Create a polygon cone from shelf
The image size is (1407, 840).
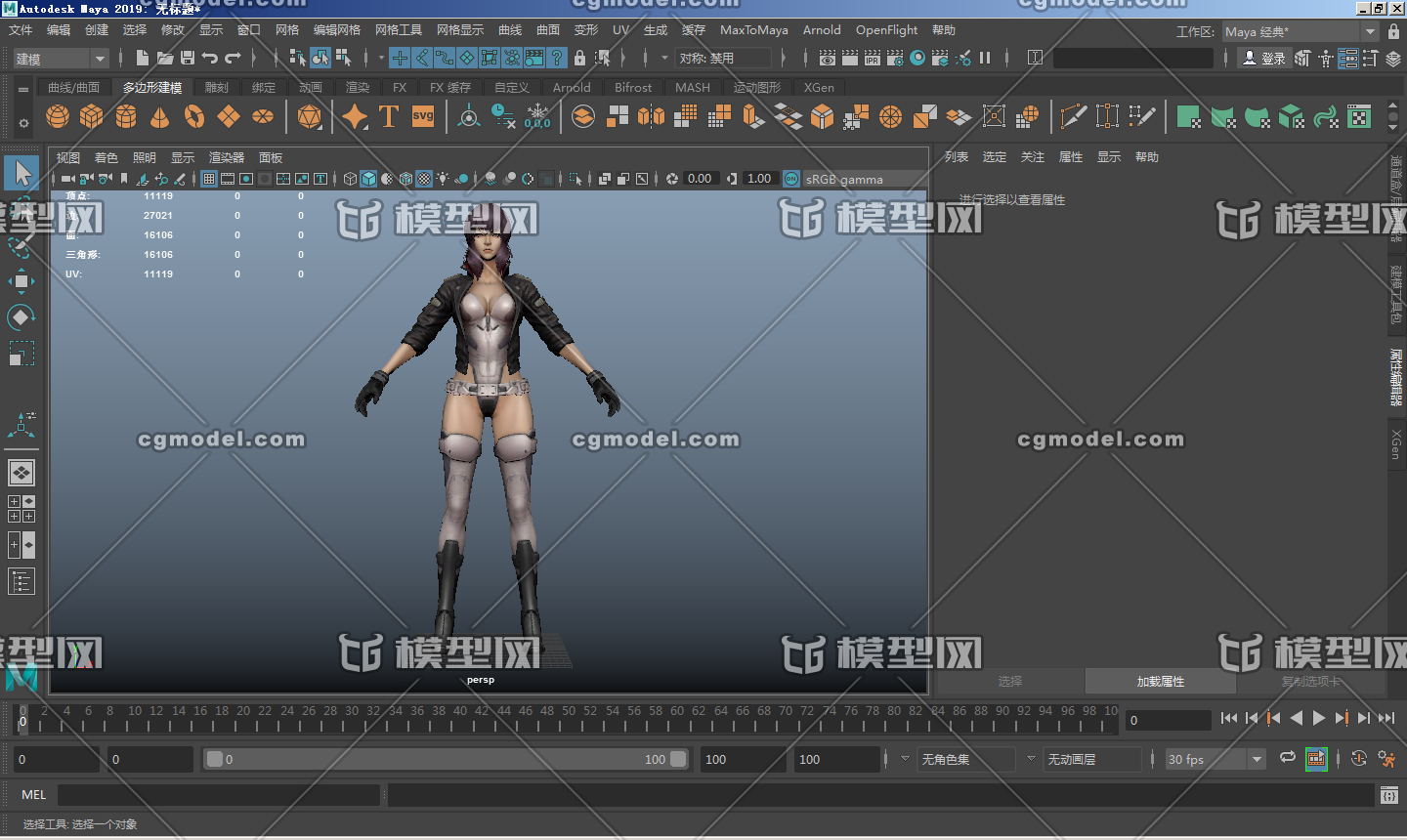[x=159, y=117]
